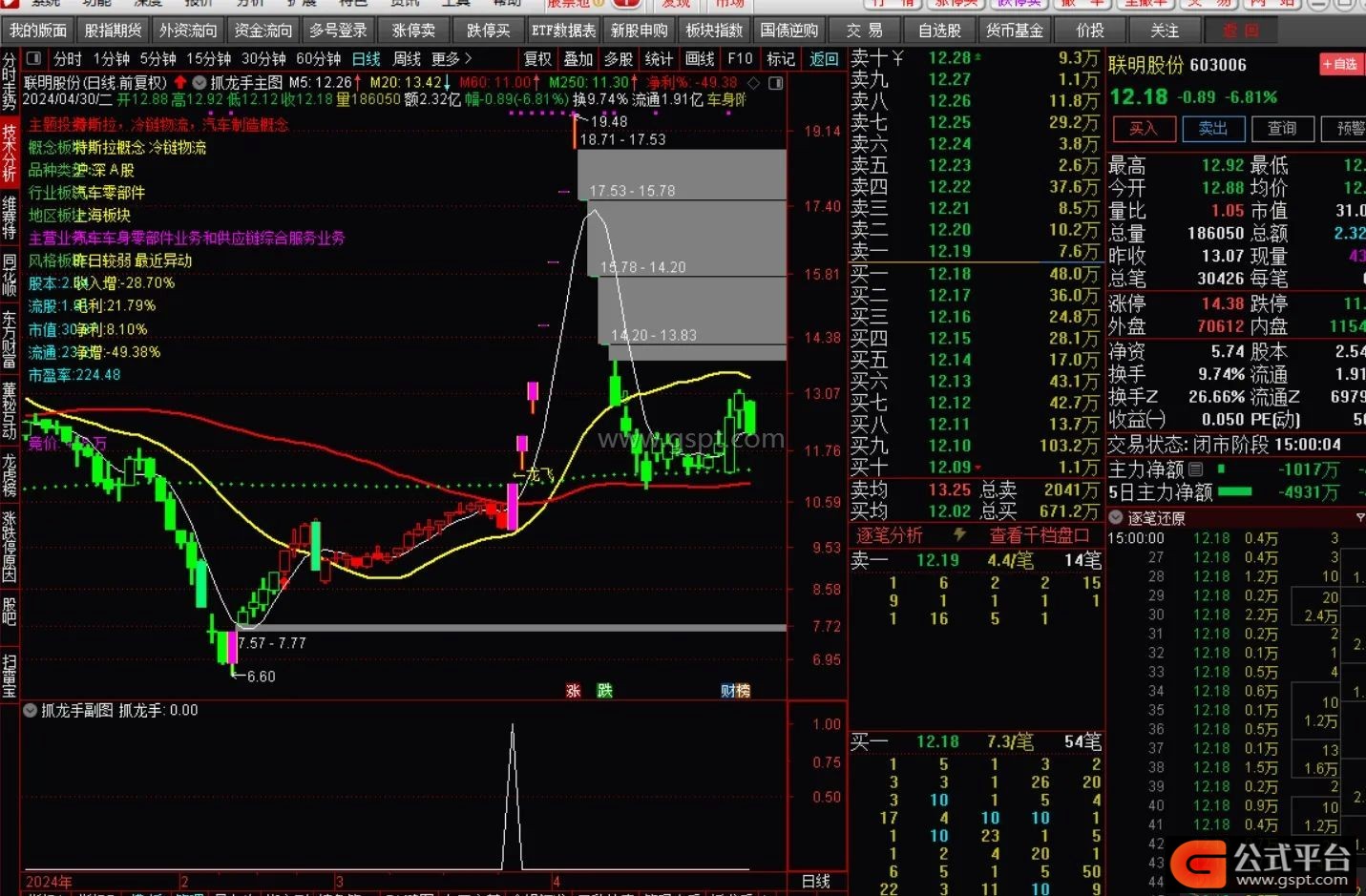The height and width of the screenshot is (896, 1366).
Task: Choose the 30分钟 chart period
Action: [263, 59]
